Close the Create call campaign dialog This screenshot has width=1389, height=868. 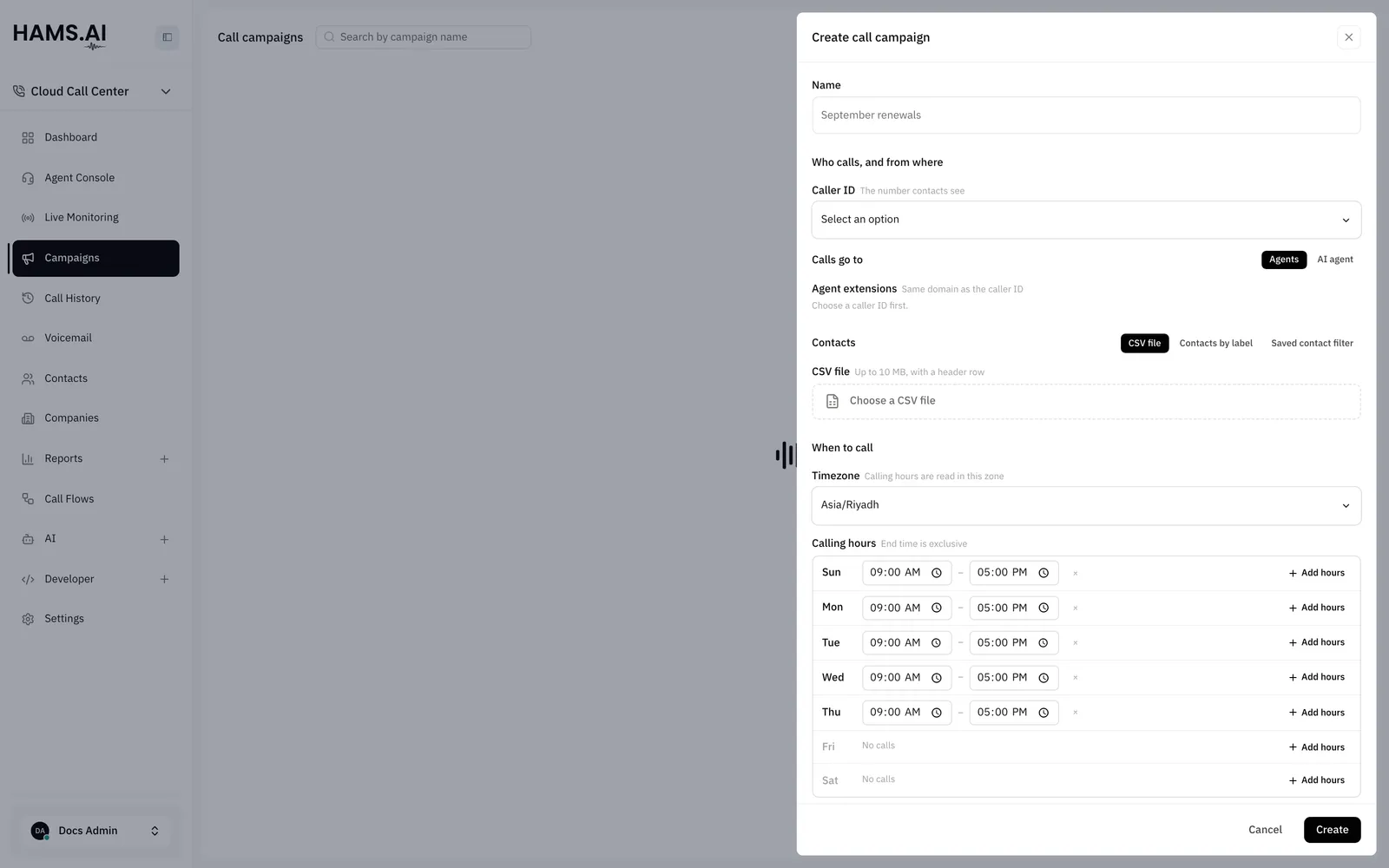[x=1348, y=37]
